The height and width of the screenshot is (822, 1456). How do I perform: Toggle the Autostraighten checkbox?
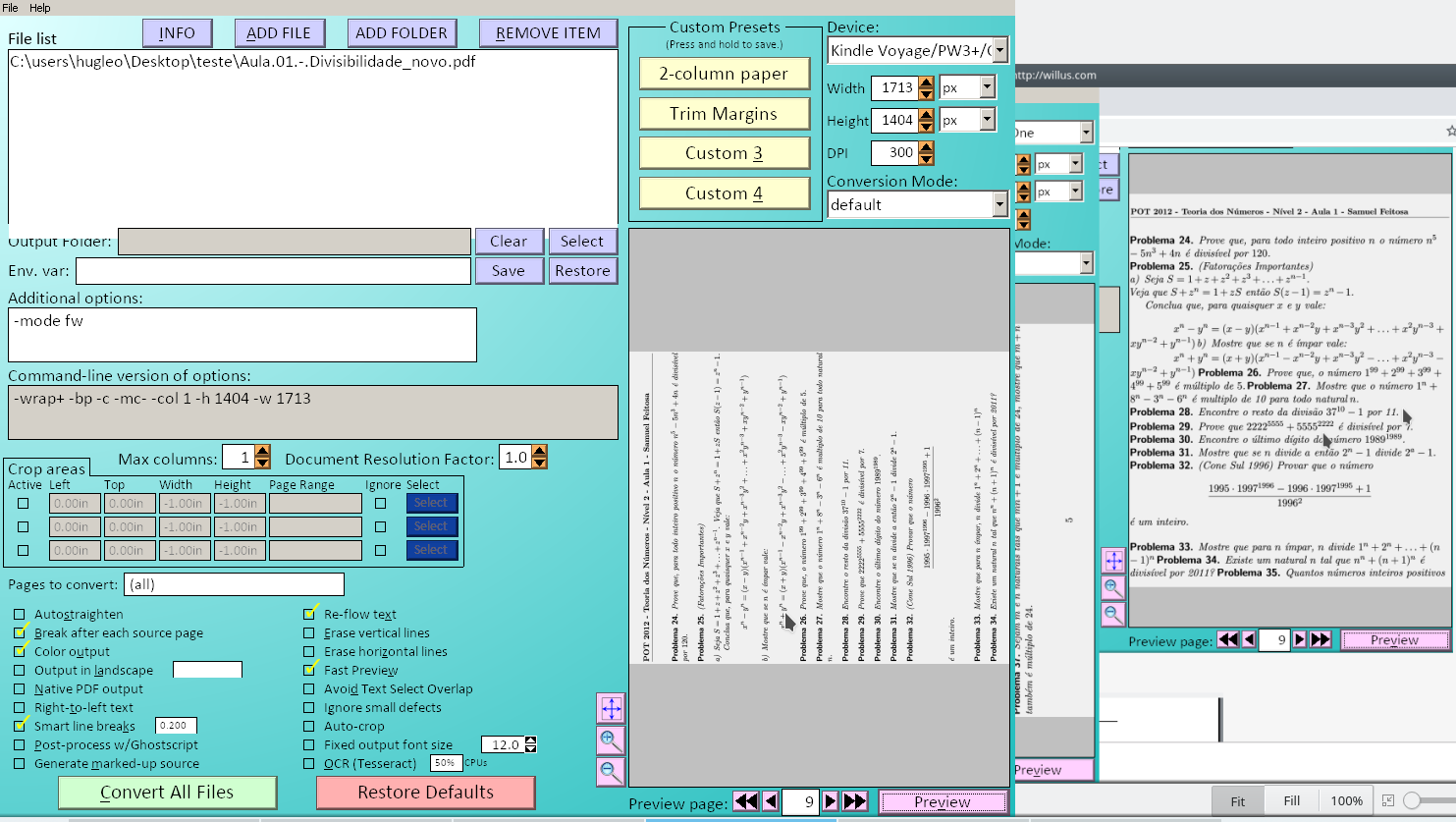tap(20, 615)
